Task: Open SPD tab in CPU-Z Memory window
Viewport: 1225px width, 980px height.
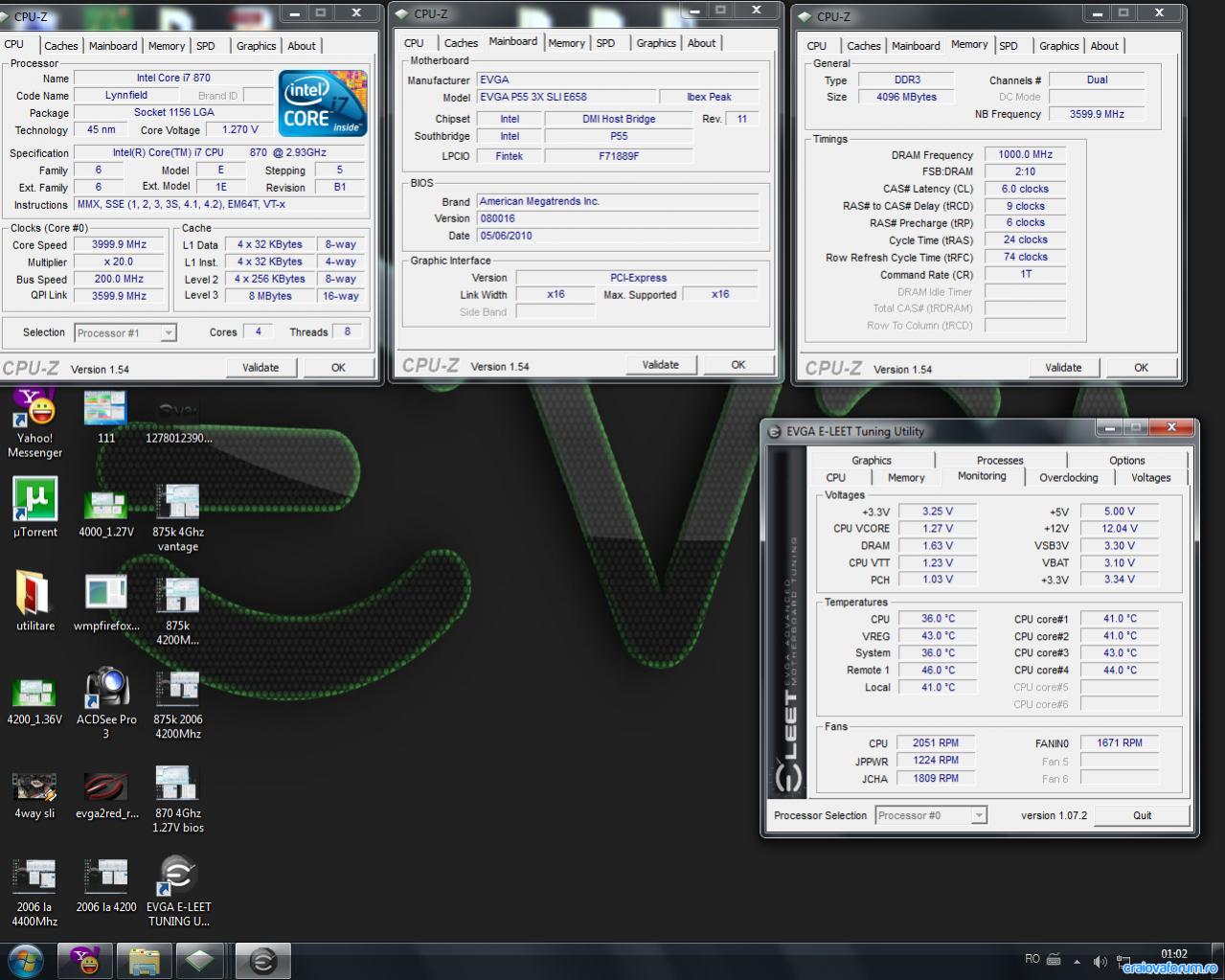Action: pos(1009,46)
